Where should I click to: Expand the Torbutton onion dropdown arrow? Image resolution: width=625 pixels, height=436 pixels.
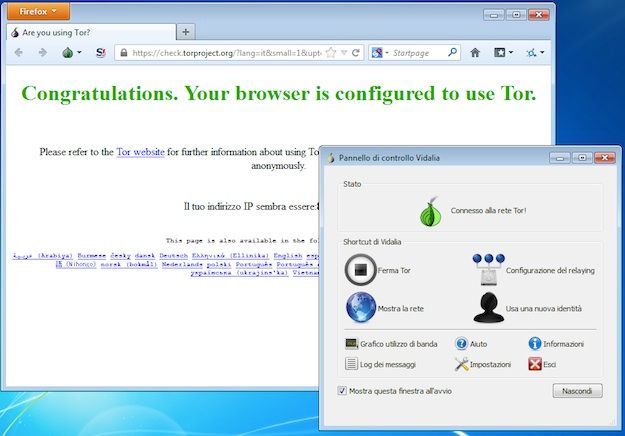tap(79, 52)
